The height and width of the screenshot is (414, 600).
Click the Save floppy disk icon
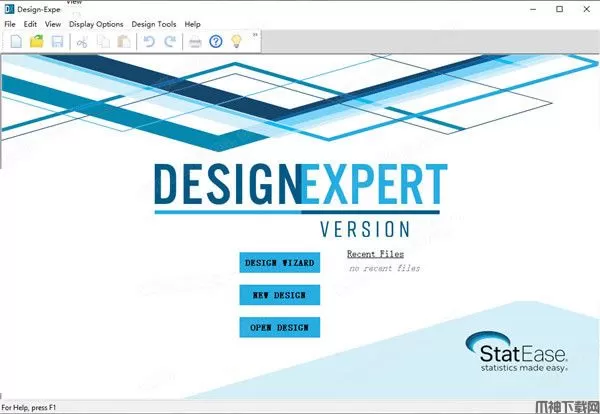tap(57, 41)
